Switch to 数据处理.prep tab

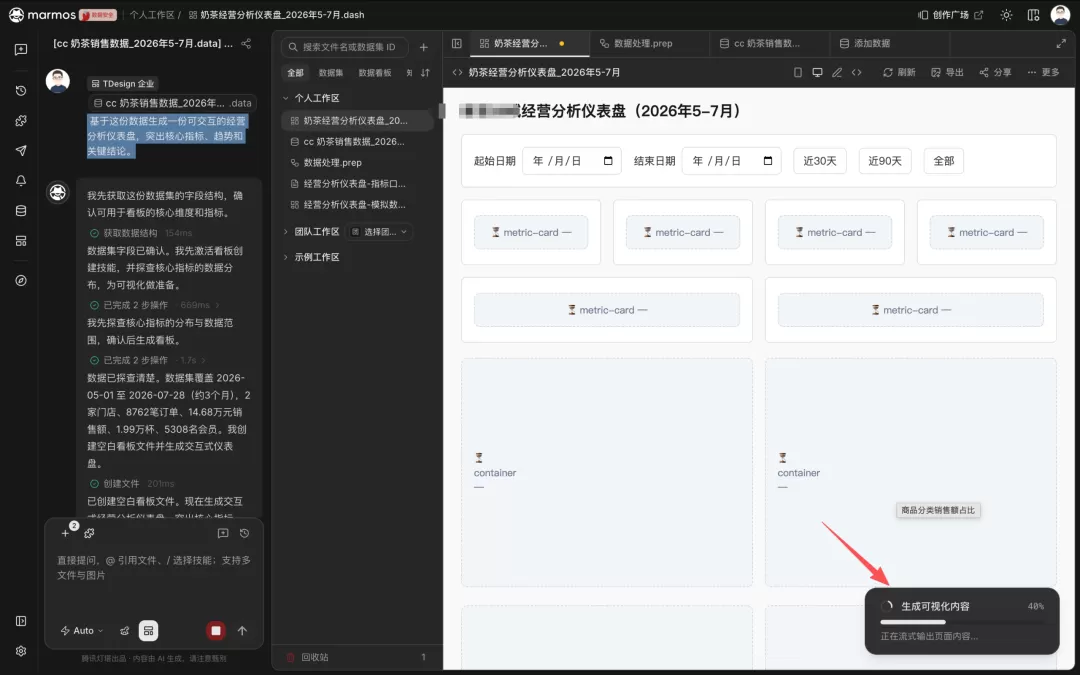point(650,43)
